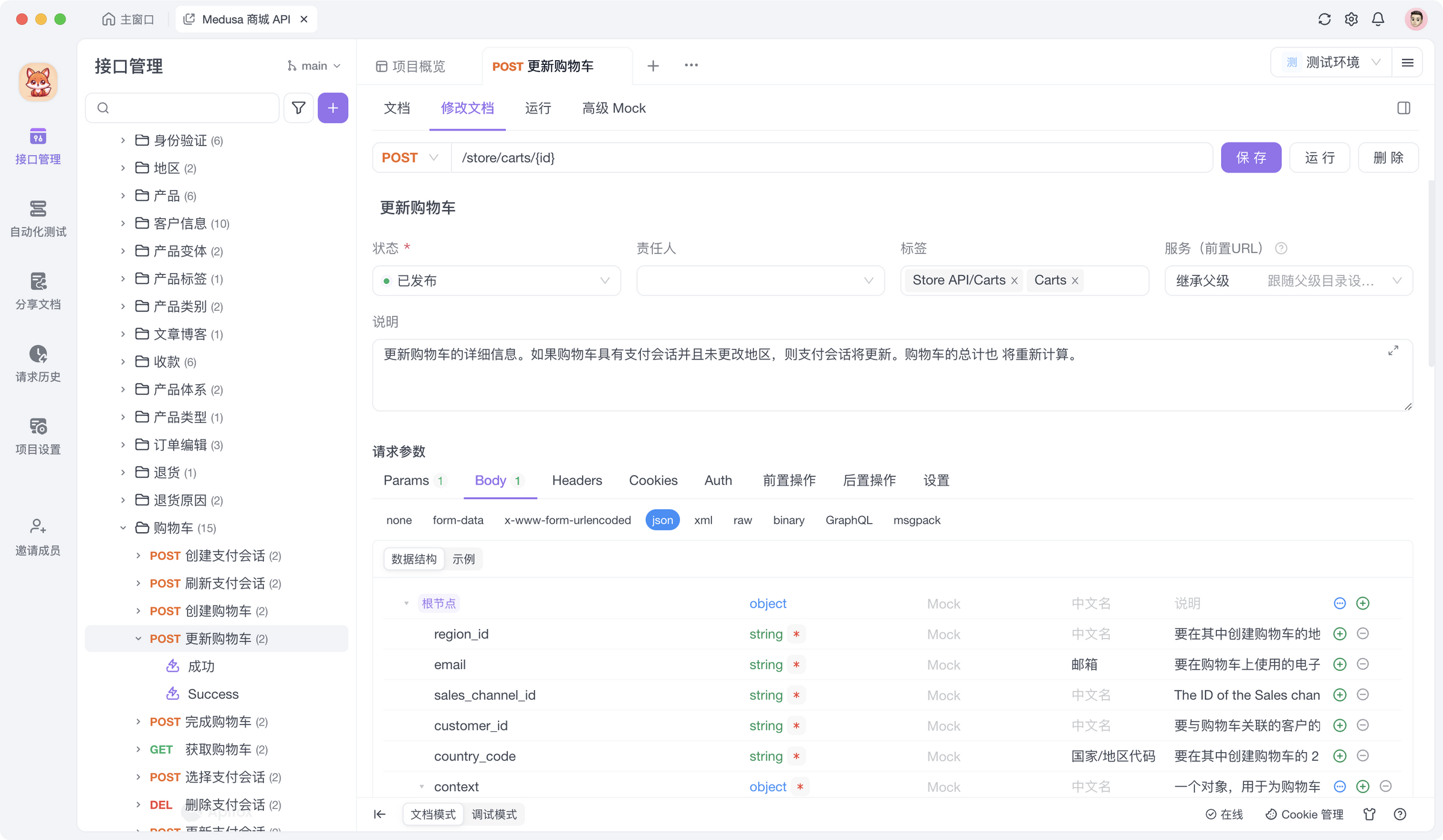Switch the body view to 示例
The image size is (1443, 840).
(464, 559)
